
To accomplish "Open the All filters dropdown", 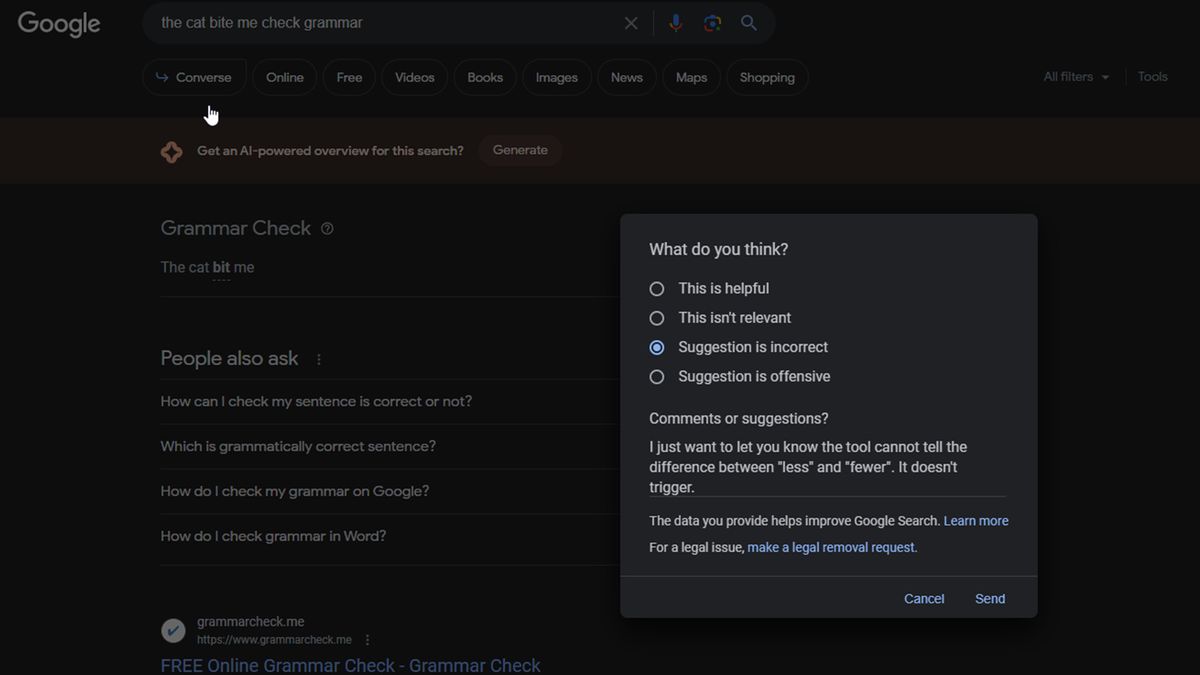I will click(1076, 76).
